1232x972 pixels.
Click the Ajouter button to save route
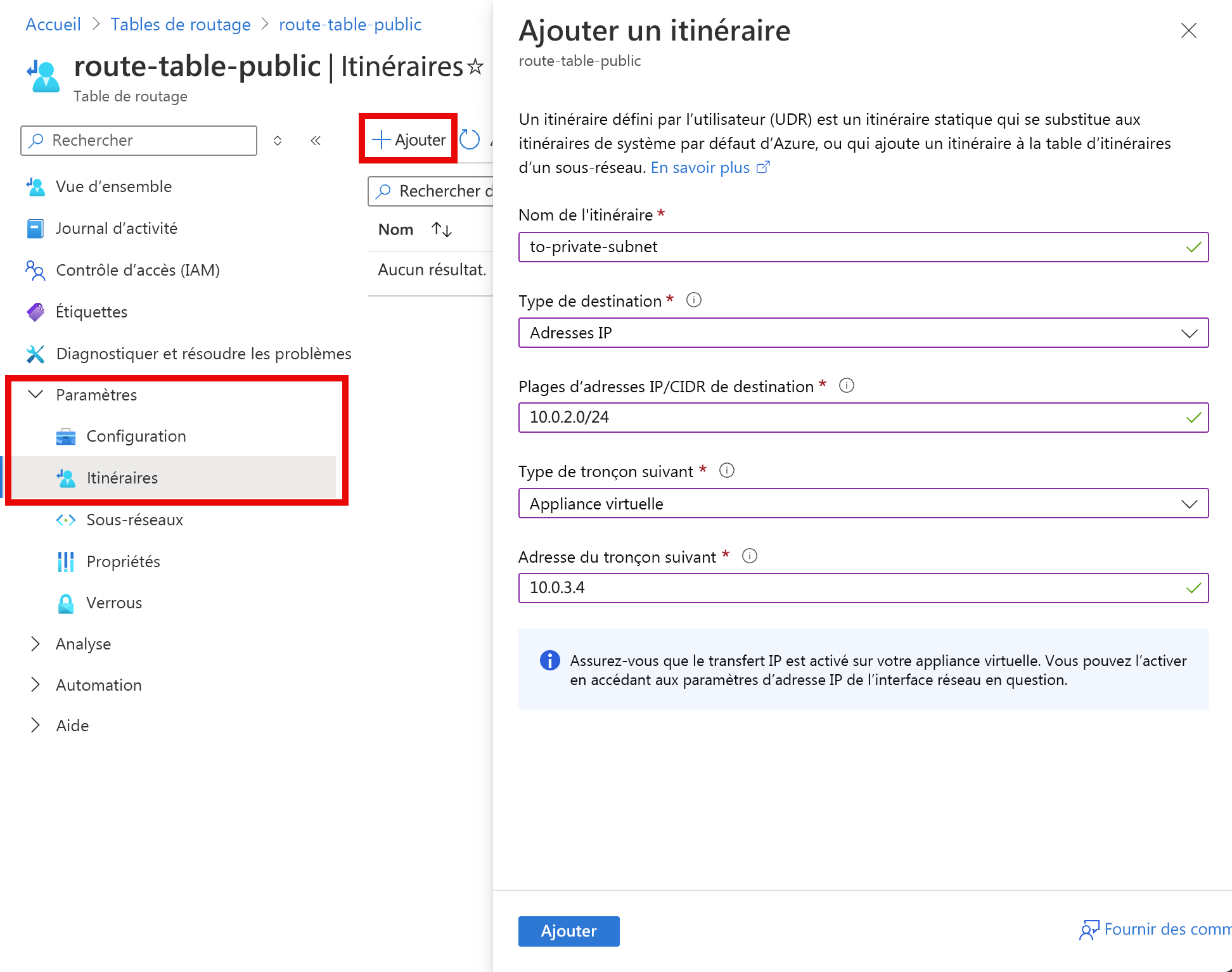tap(567, 930)
